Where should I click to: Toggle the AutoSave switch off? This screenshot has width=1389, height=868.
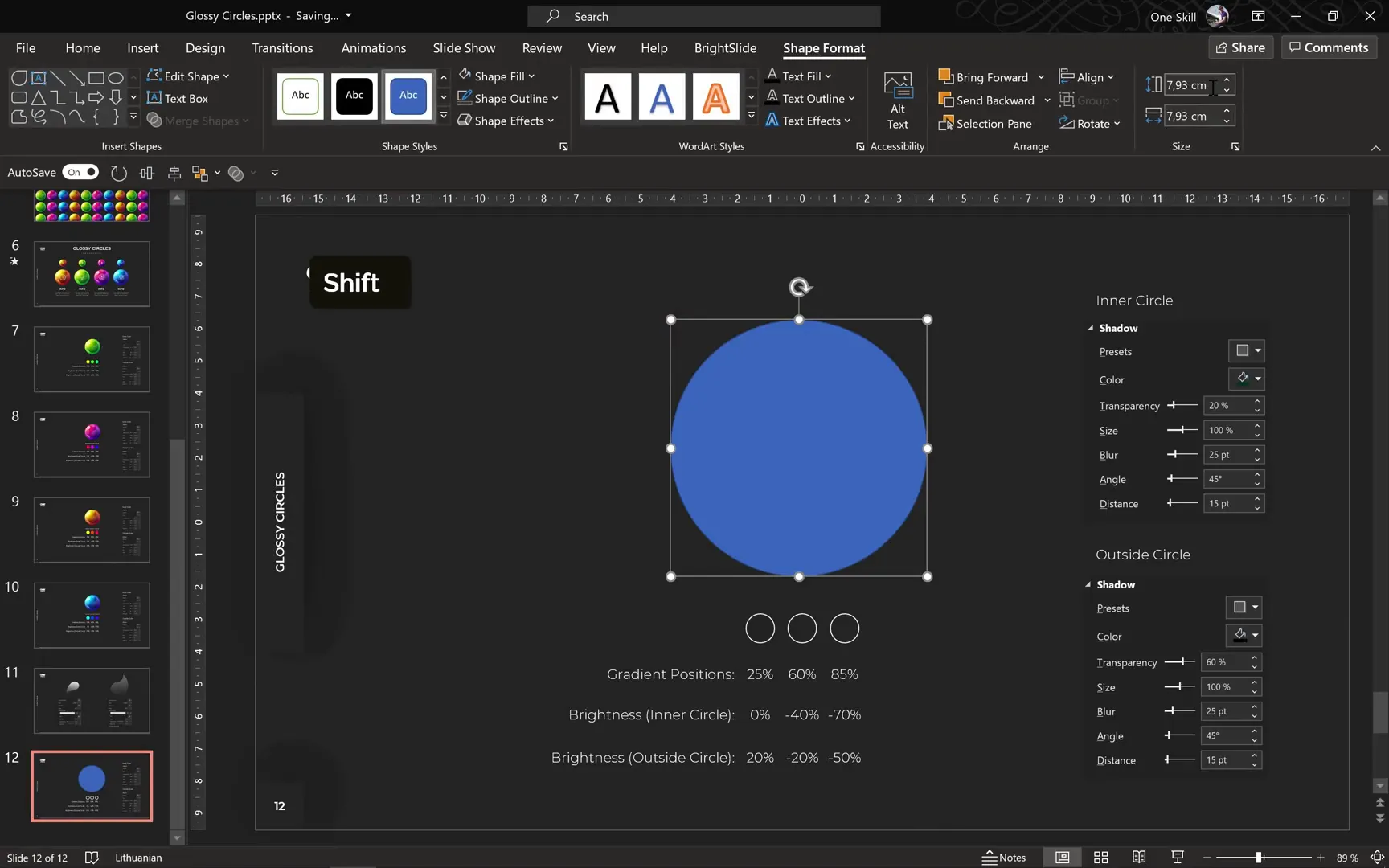80,172
